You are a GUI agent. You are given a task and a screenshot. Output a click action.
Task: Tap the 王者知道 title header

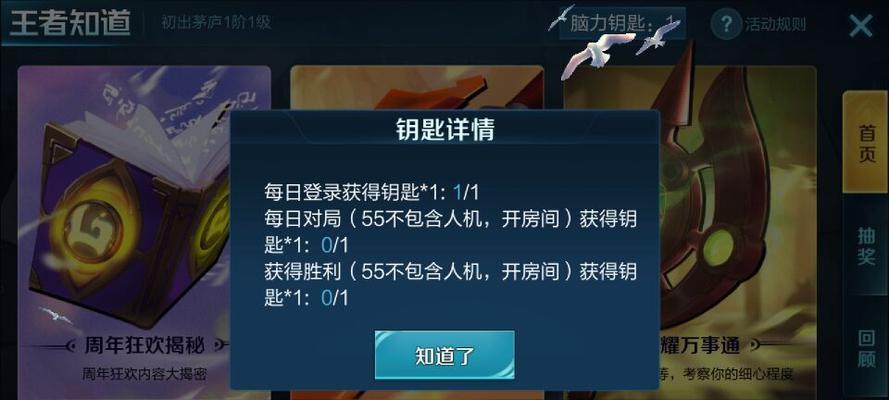[x=70, y=23]
